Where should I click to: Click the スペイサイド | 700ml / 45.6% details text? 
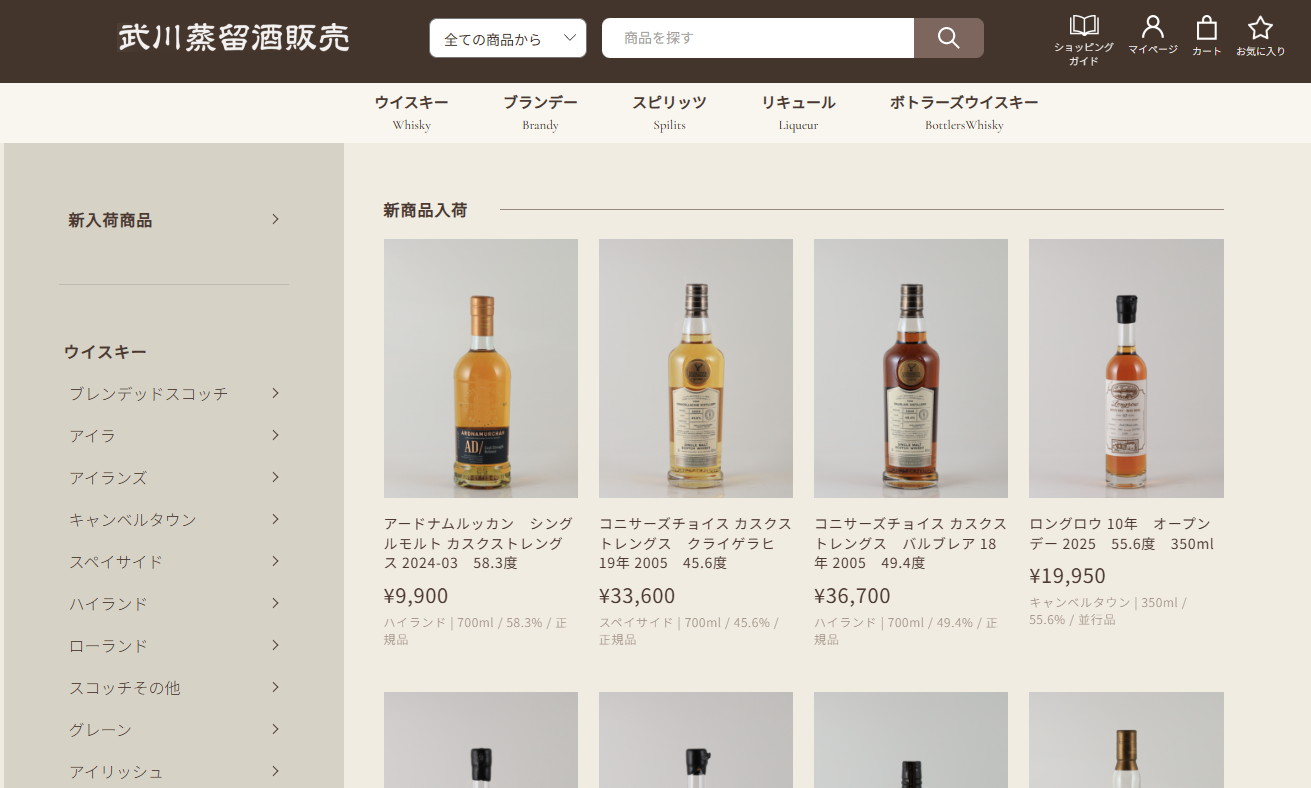pos(689,630)
